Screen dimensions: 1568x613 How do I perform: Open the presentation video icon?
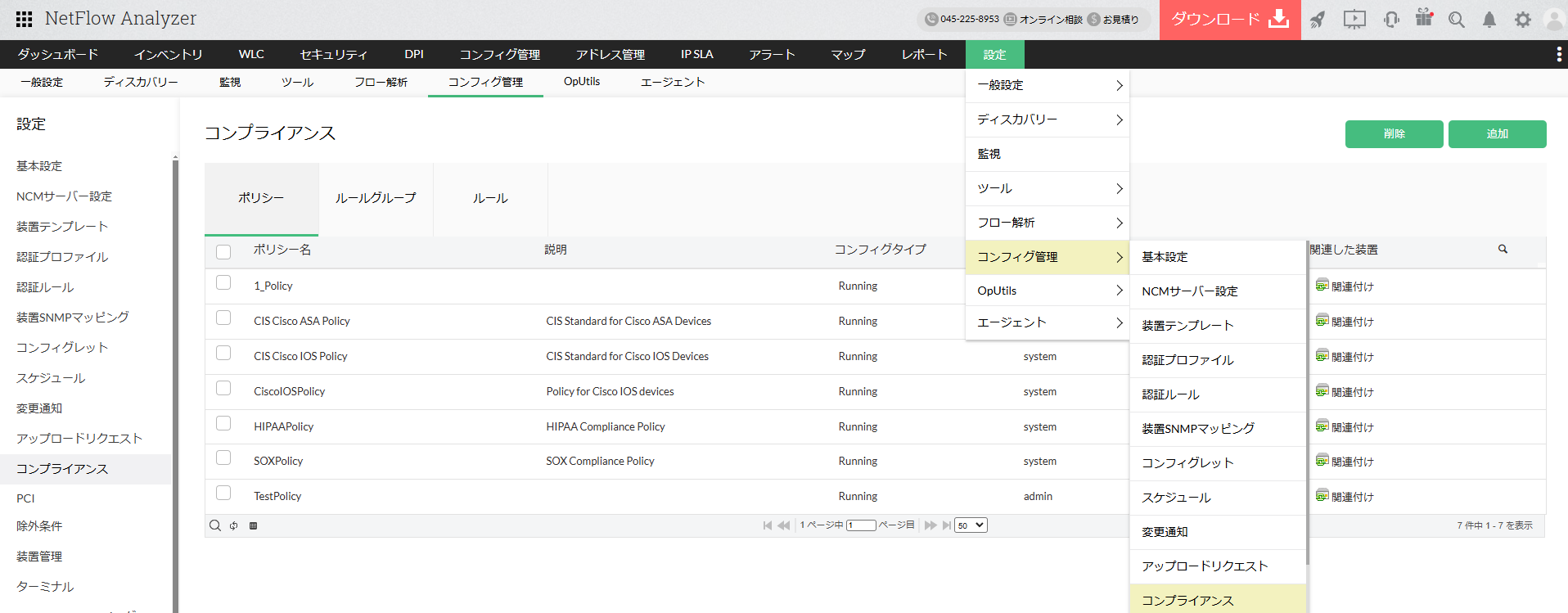point(1354,20)
